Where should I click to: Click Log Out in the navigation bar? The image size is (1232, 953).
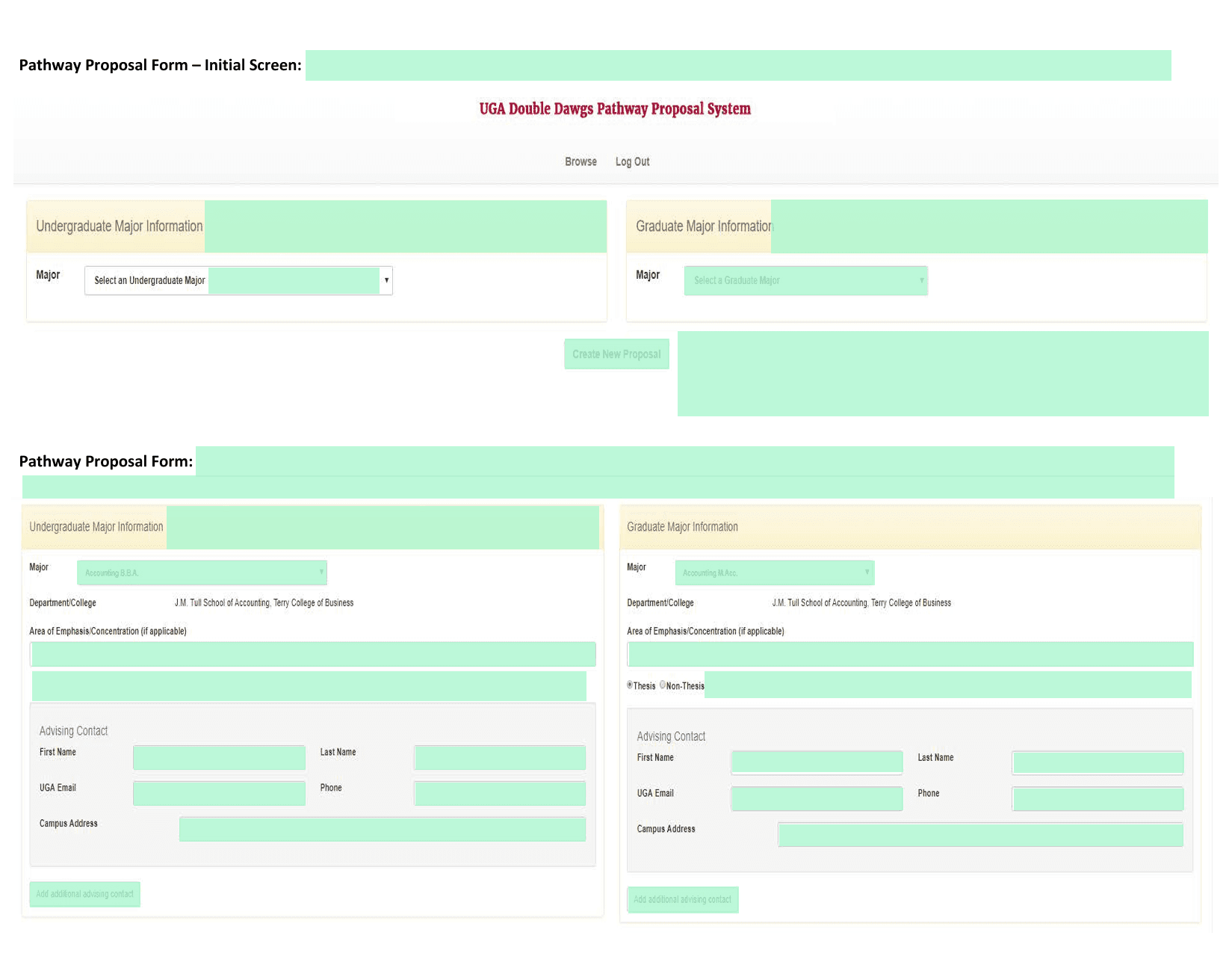pyautogui.click(x=632, y=161)
